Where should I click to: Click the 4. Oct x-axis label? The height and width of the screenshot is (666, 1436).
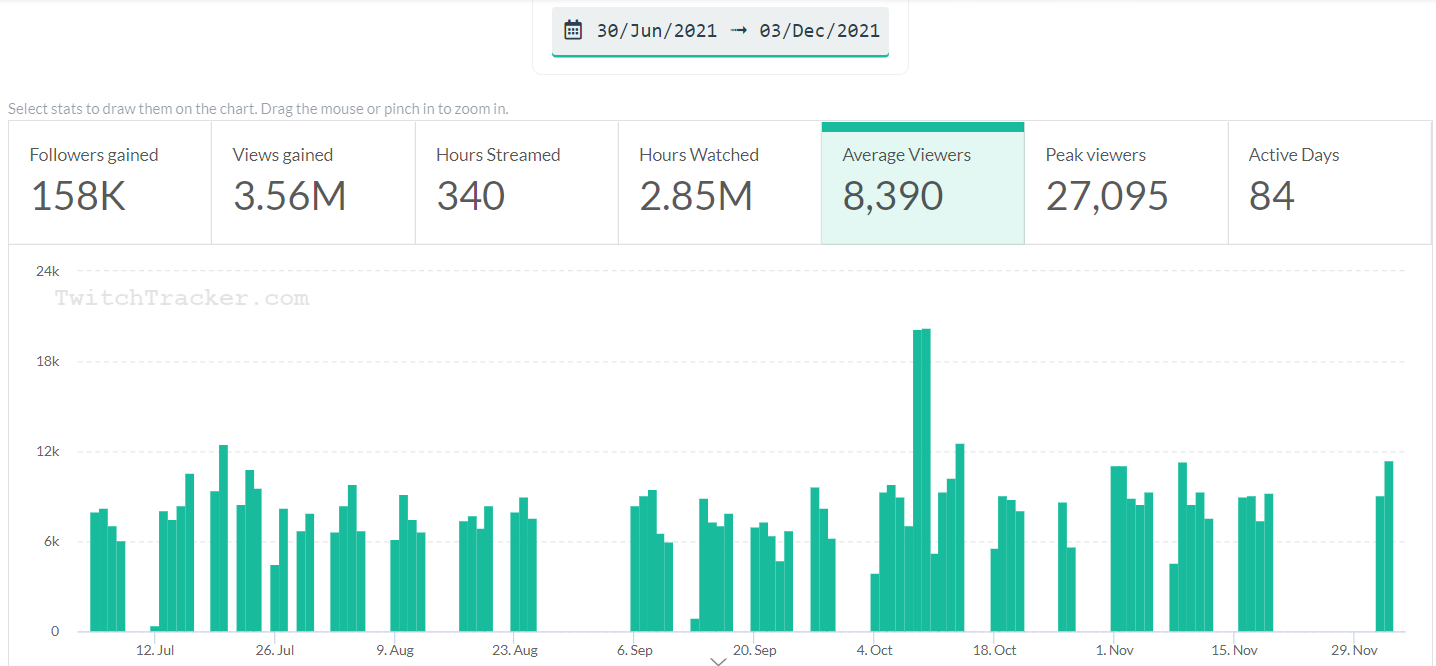[x=874, y=650]
